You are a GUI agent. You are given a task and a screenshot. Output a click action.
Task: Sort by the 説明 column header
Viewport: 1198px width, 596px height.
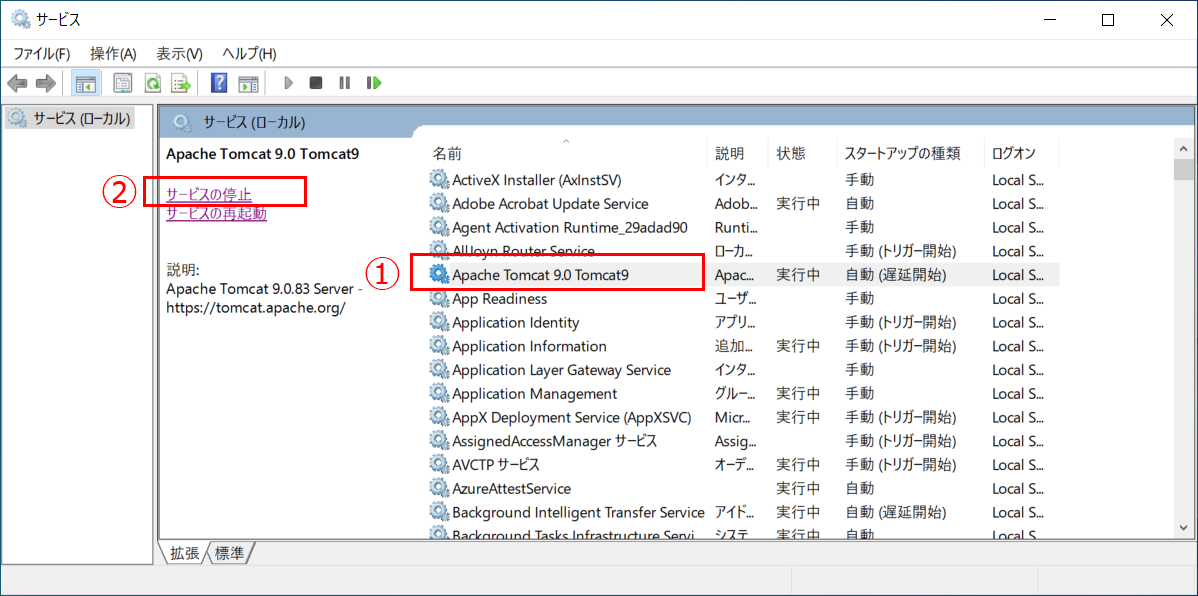click(x=738, y=153)
